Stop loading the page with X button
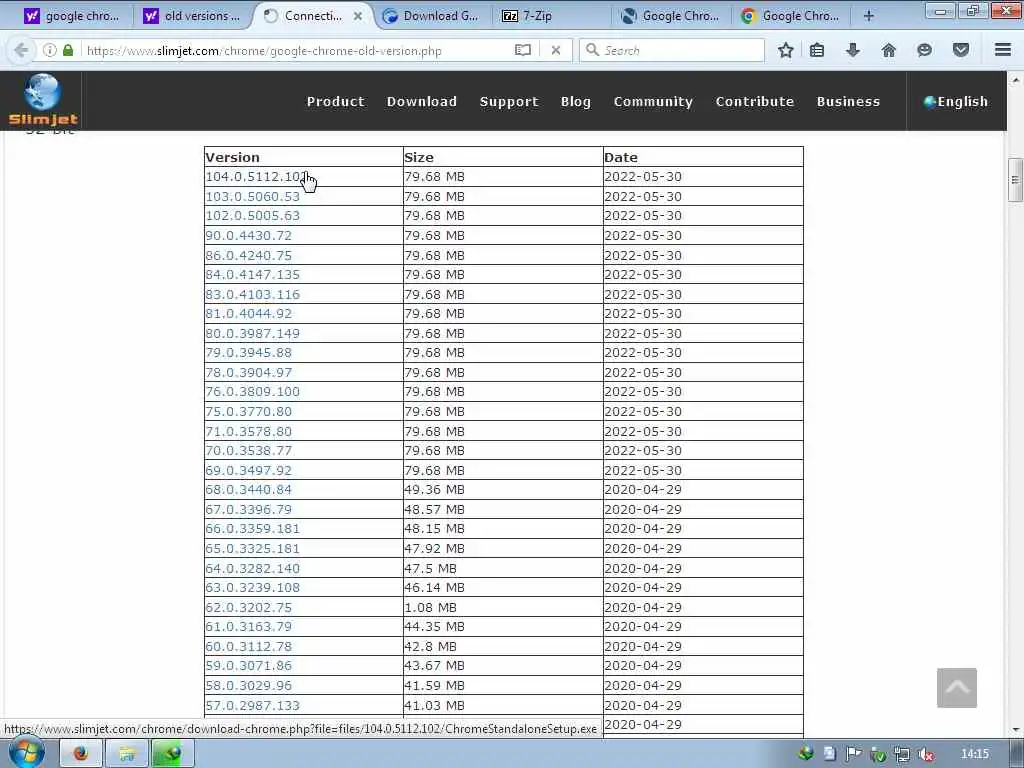 pyautogui.click(x=556, y=50)
